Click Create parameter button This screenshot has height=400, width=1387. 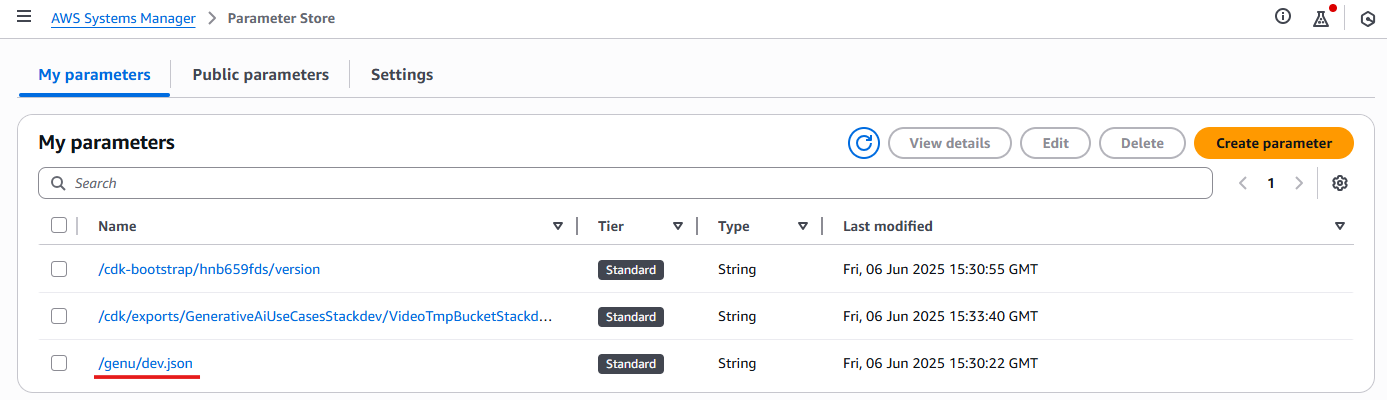pos(1274,143)
